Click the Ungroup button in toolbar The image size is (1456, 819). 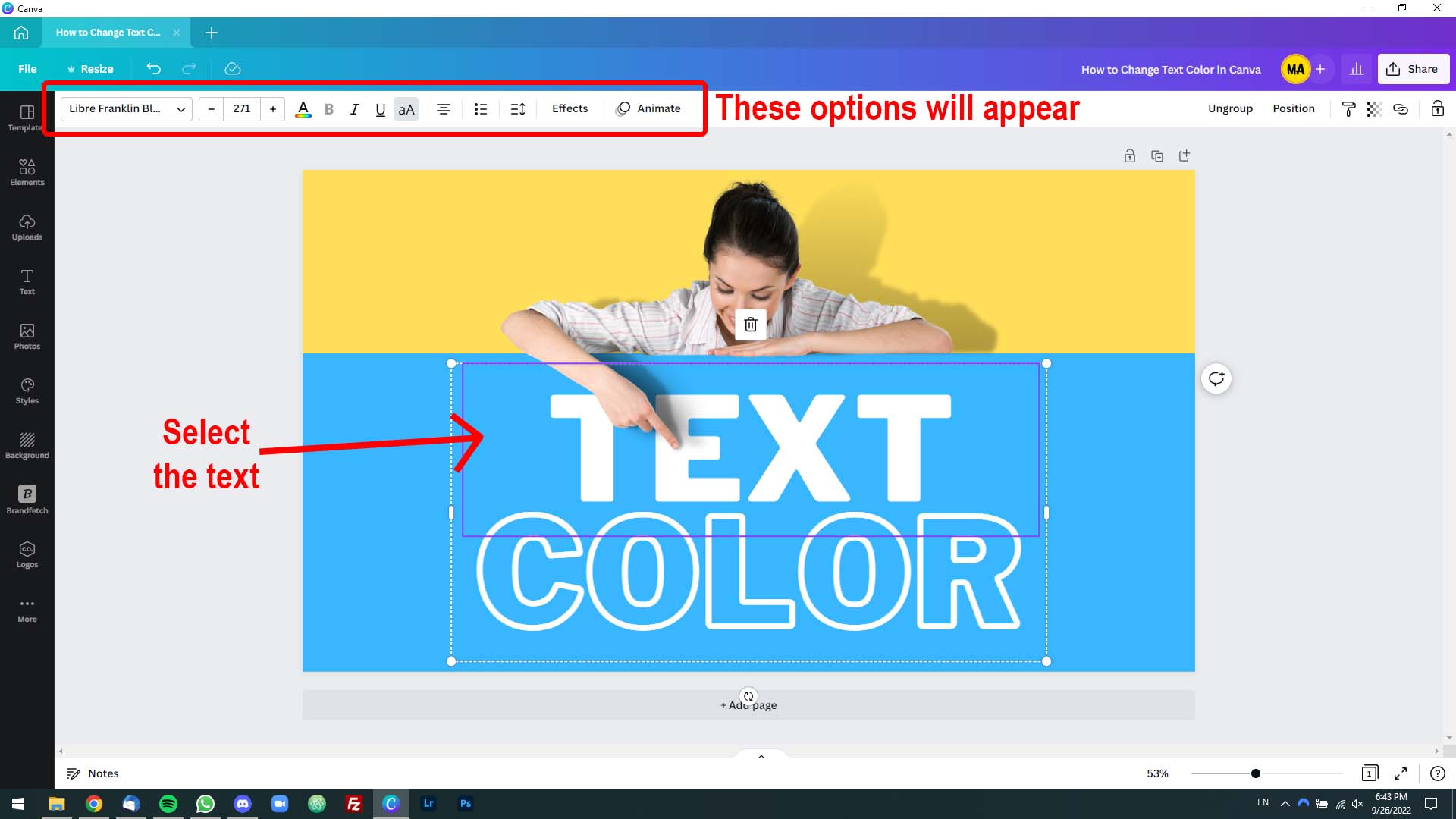click(x=1230, y=108)
